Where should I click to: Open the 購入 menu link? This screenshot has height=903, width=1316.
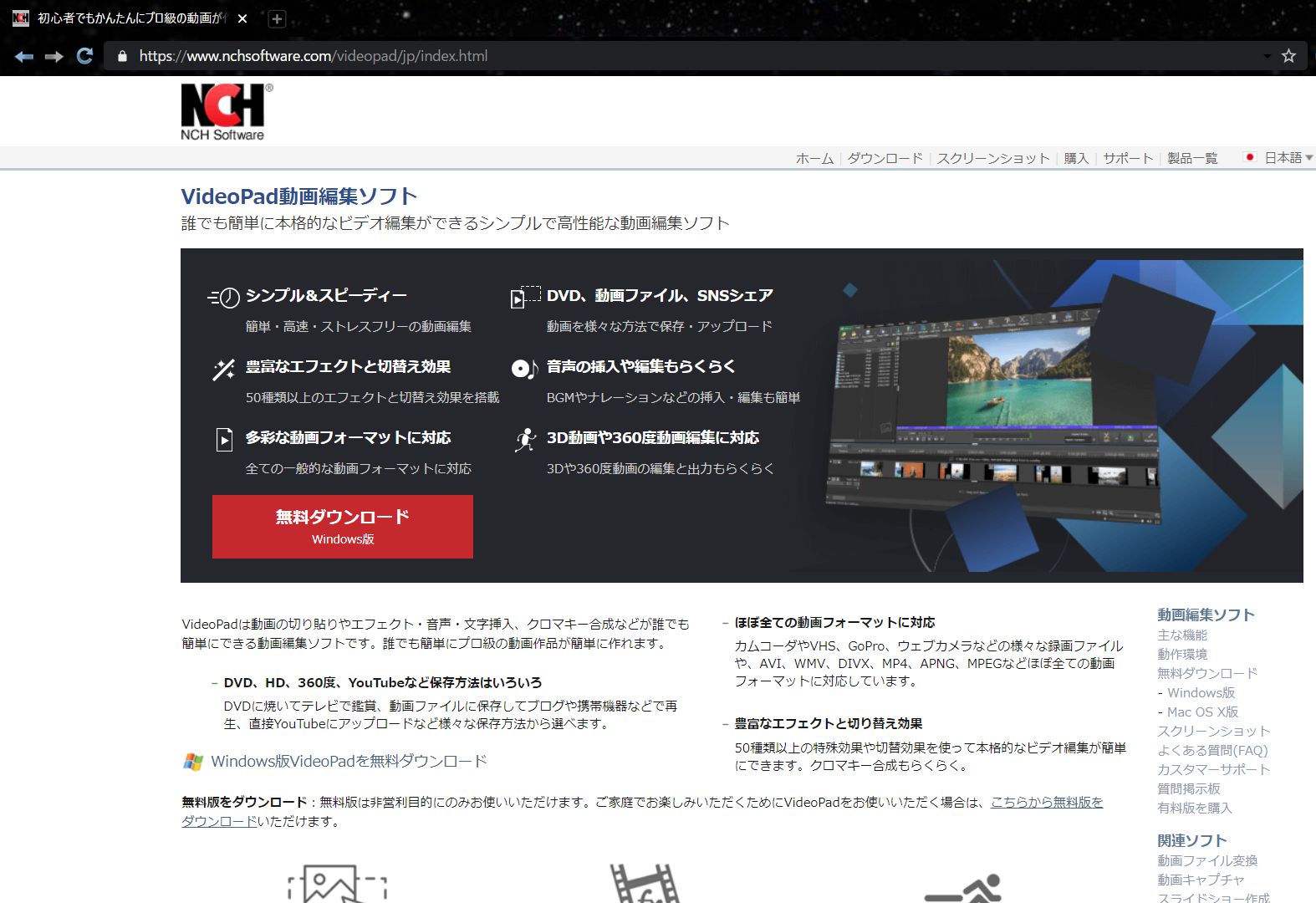point(1076,158)
